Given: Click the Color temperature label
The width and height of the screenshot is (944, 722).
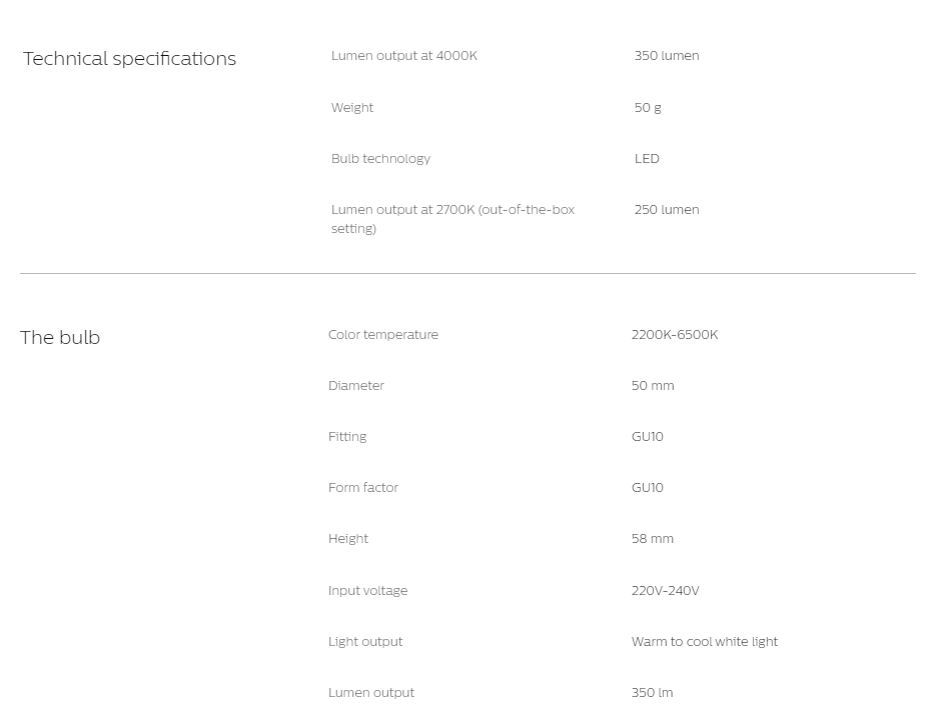Looking at the screenshot, I should [383, 335].
